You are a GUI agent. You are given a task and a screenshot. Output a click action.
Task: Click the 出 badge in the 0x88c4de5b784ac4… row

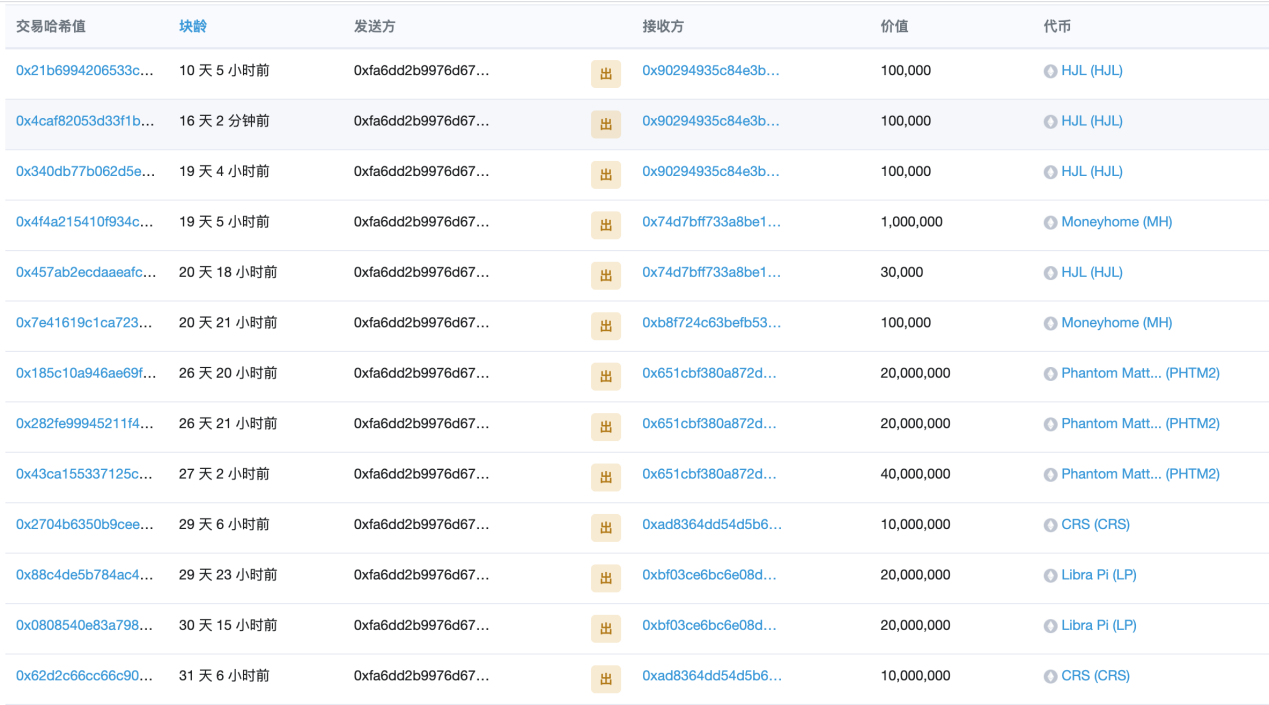pos(606,578)
